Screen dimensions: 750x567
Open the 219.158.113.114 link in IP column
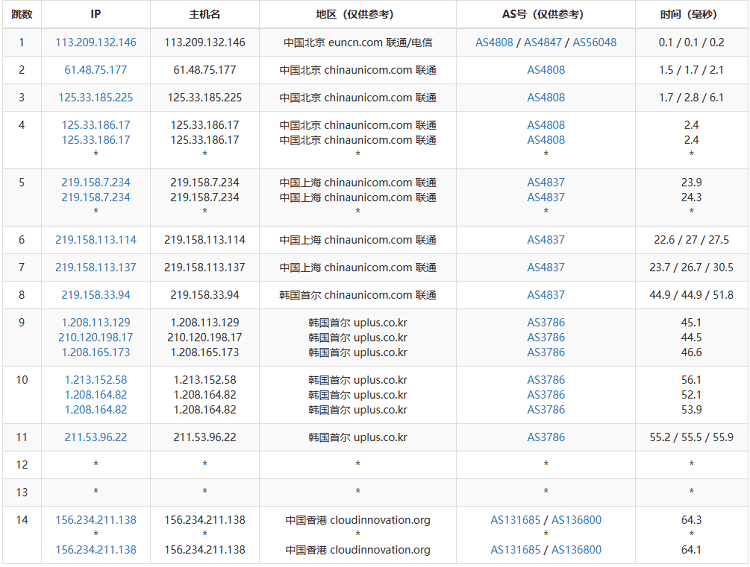pyautogui.click(x=96, y=240)
